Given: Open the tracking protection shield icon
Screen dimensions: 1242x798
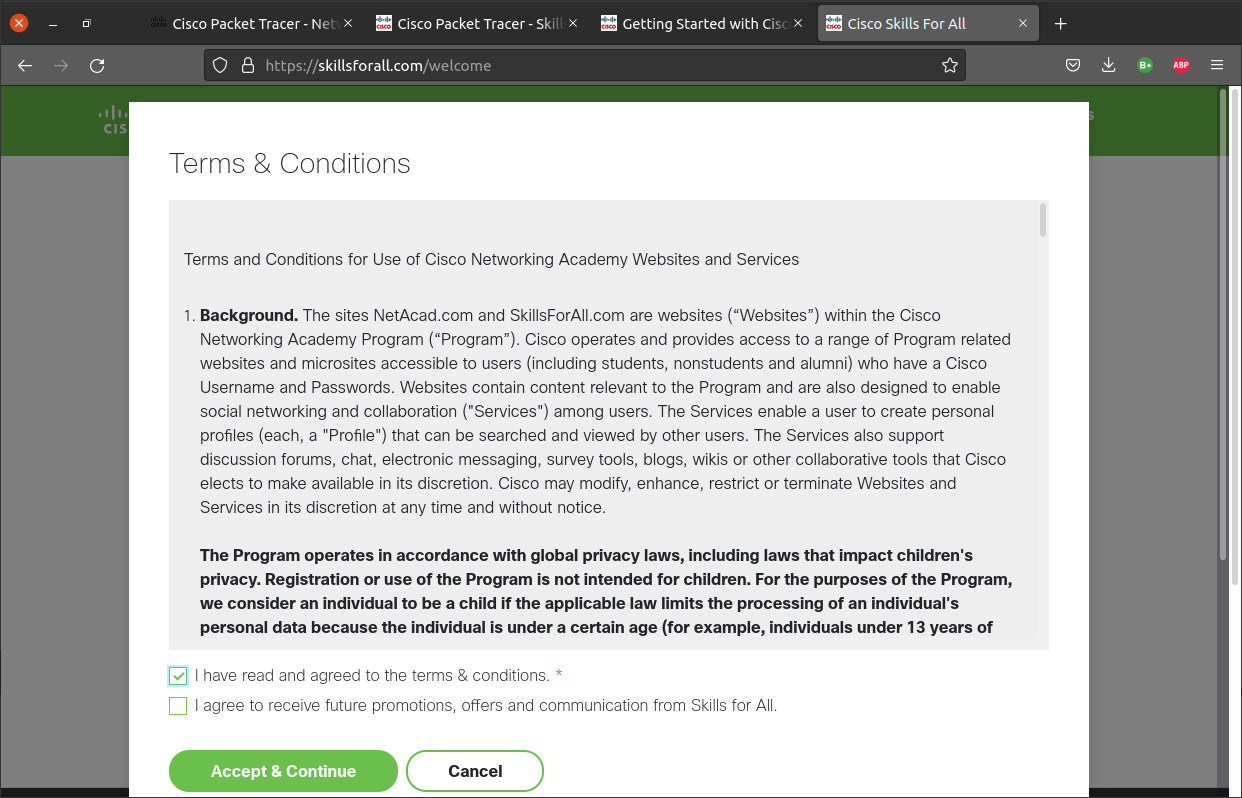Looking at the screenshot, I should tap(221, 65).
